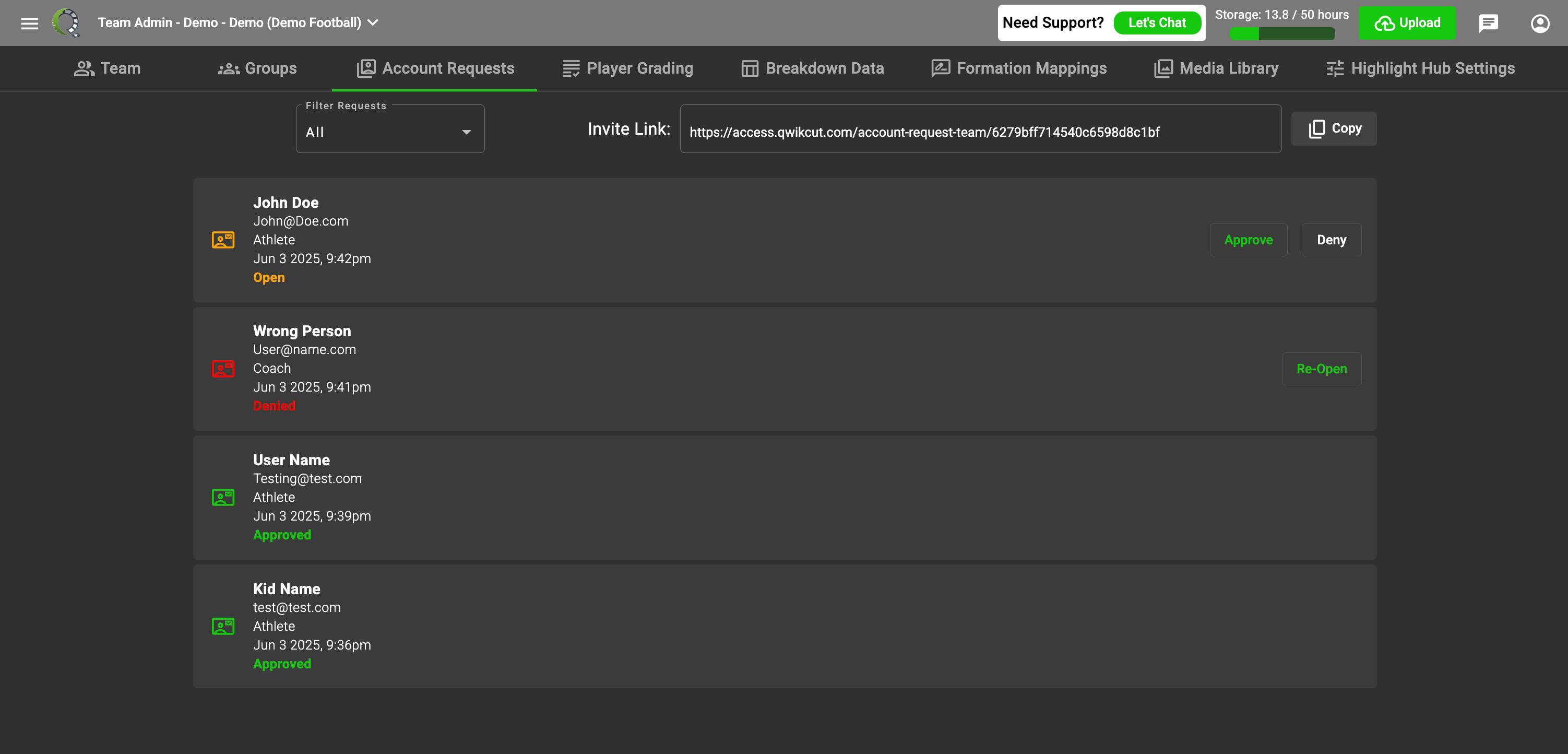Open the user account profile icon
The height and width of the screenshot is (754, 1568).
coord(1540,23)
